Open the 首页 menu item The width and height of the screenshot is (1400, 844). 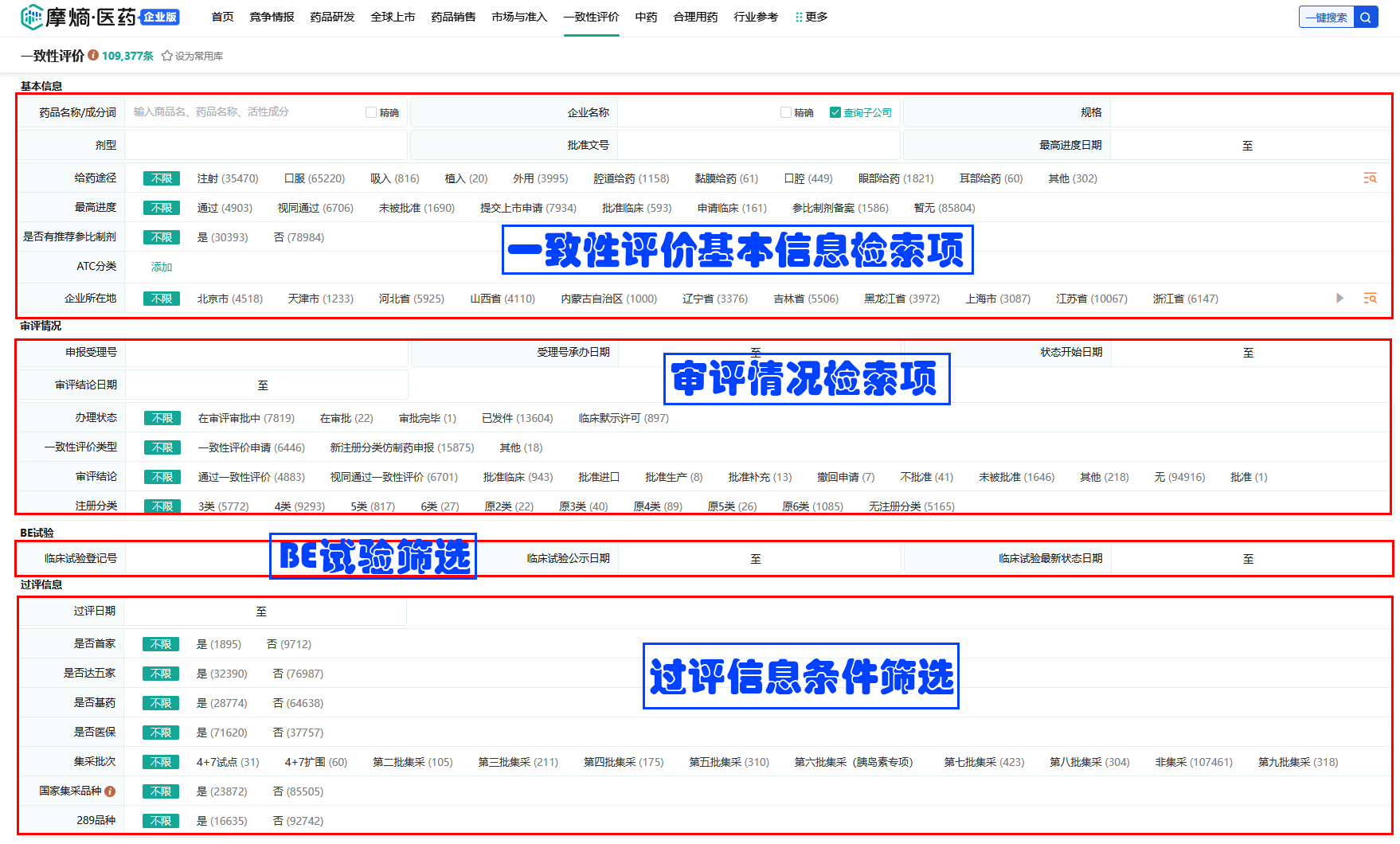point(223,17)
